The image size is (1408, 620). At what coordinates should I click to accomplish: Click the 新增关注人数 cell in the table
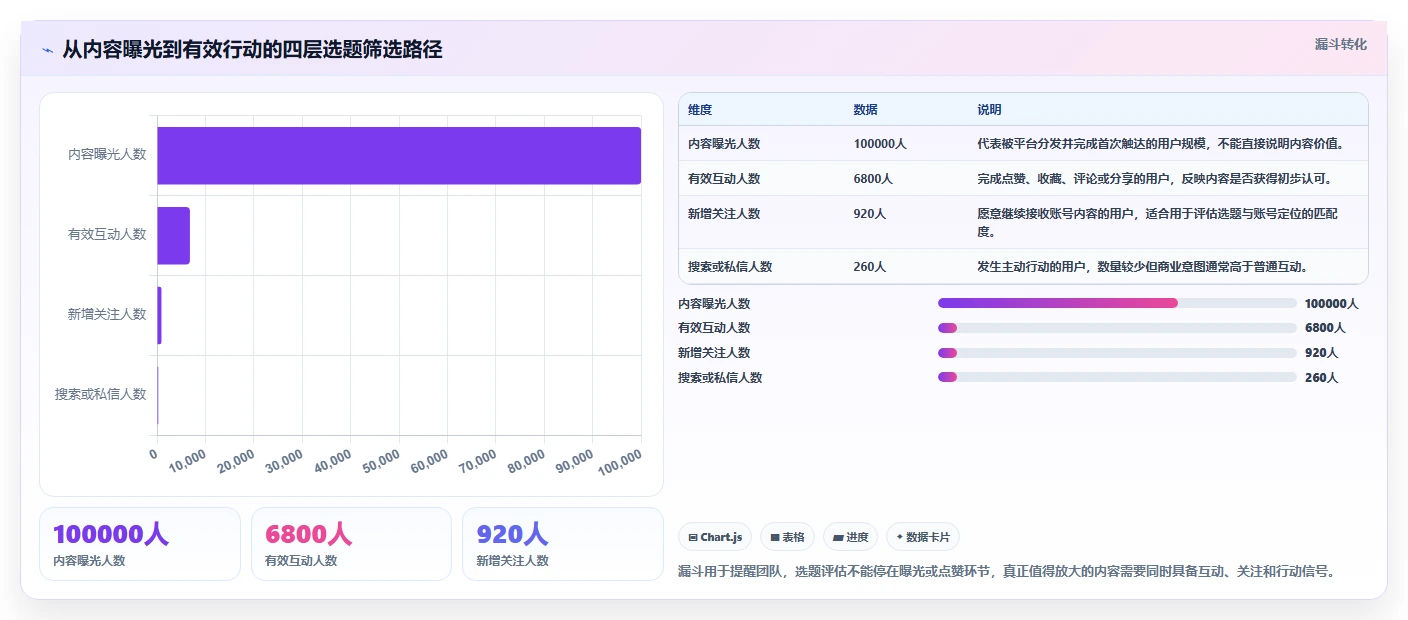click(x=724, y=214)
